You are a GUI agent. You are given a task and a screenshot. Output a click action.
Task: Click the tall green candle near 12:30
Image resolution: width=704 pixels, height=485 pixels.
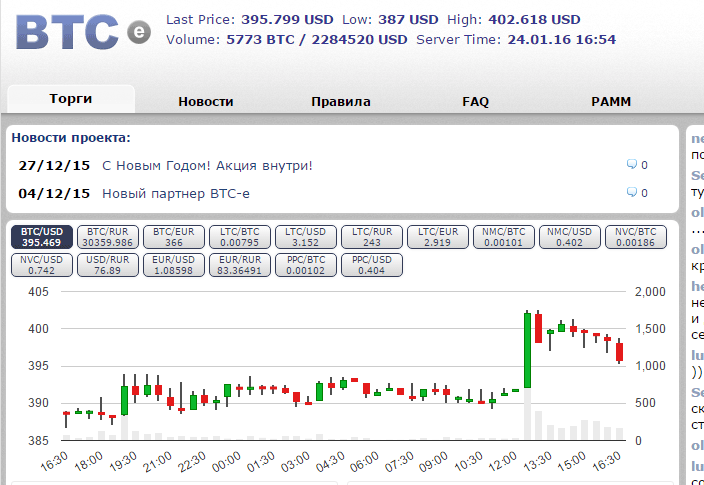click(528, 350)
